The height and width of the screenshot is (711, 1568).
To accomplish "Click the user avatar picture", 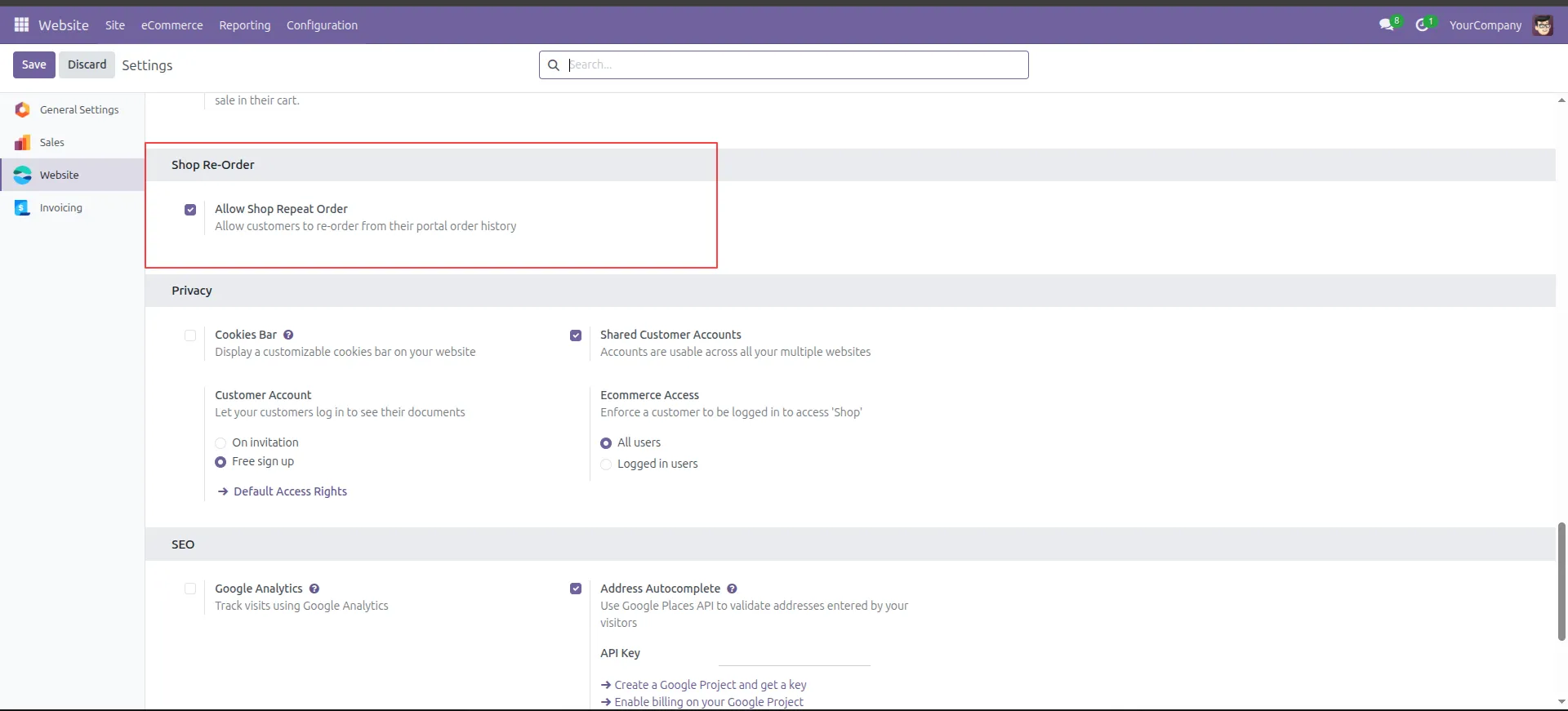I will tap(1542, 25).
